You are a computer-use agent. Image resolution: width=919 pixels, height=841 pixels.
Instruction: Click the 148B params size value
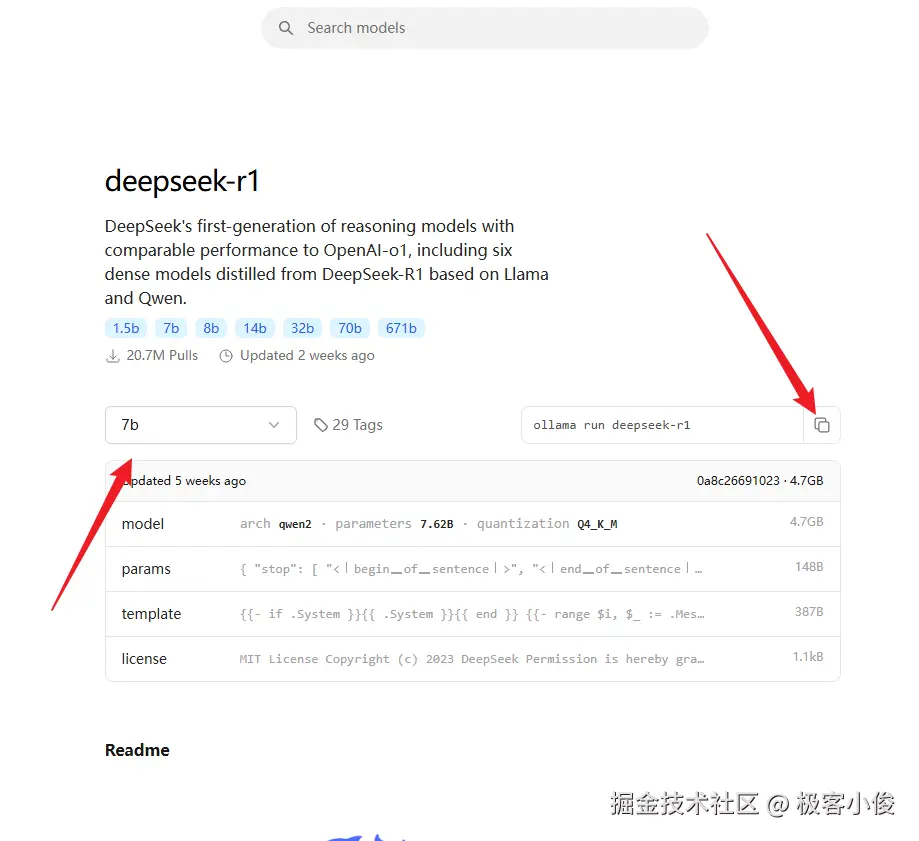click(809, 567)
